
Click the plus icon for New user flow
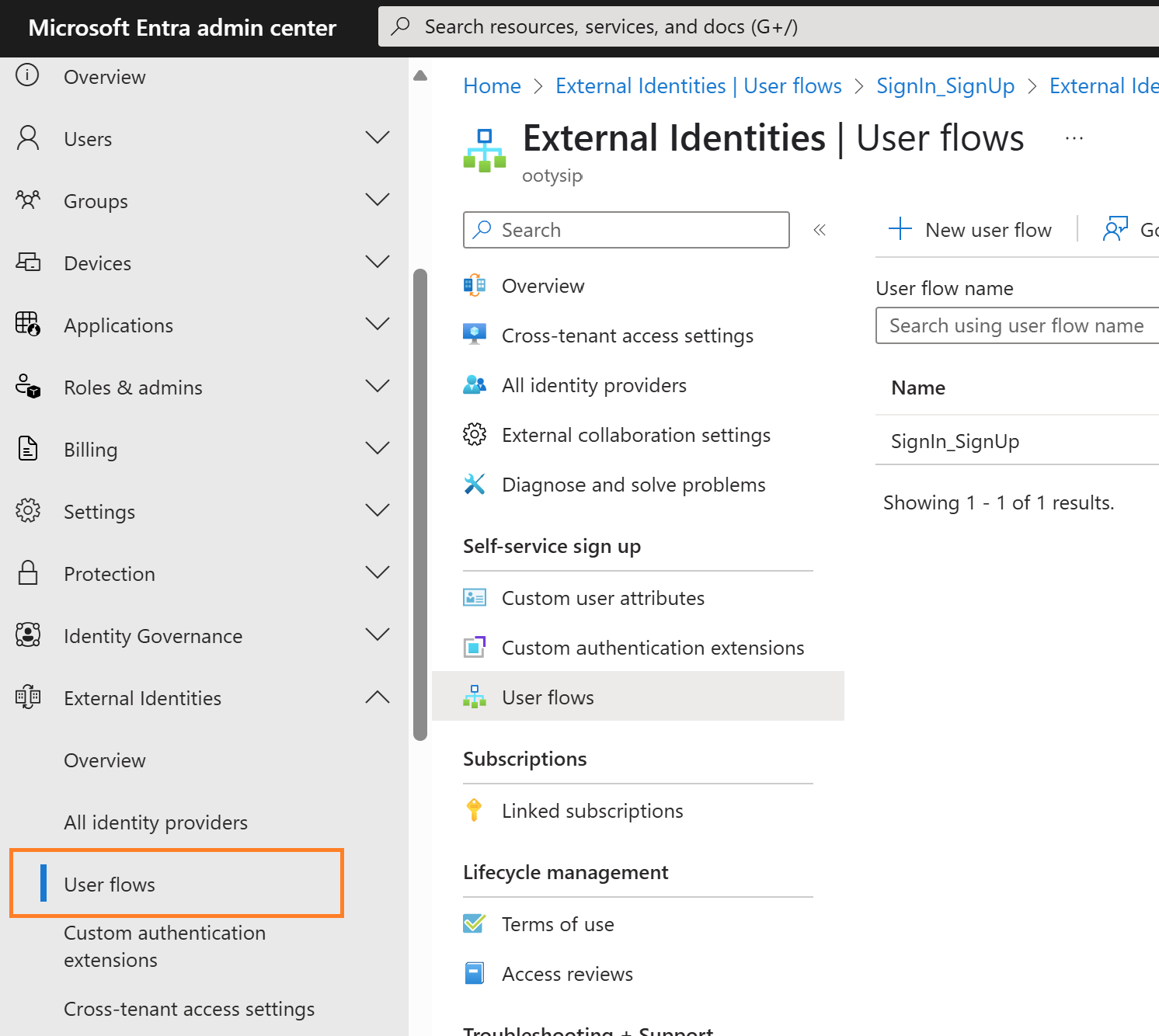coord(900,229)
